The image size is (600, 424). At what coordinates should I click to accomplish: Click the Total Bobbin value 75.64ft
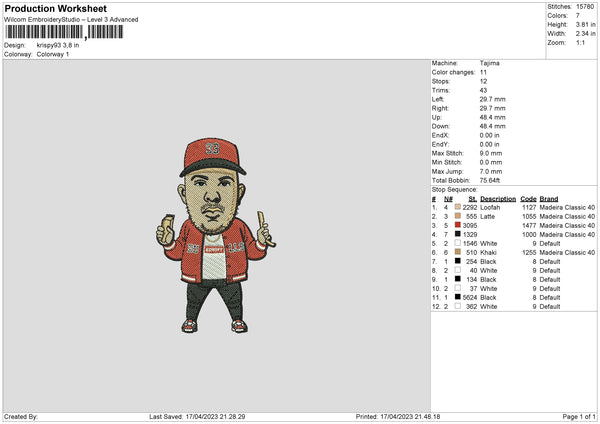coord(490,180)
